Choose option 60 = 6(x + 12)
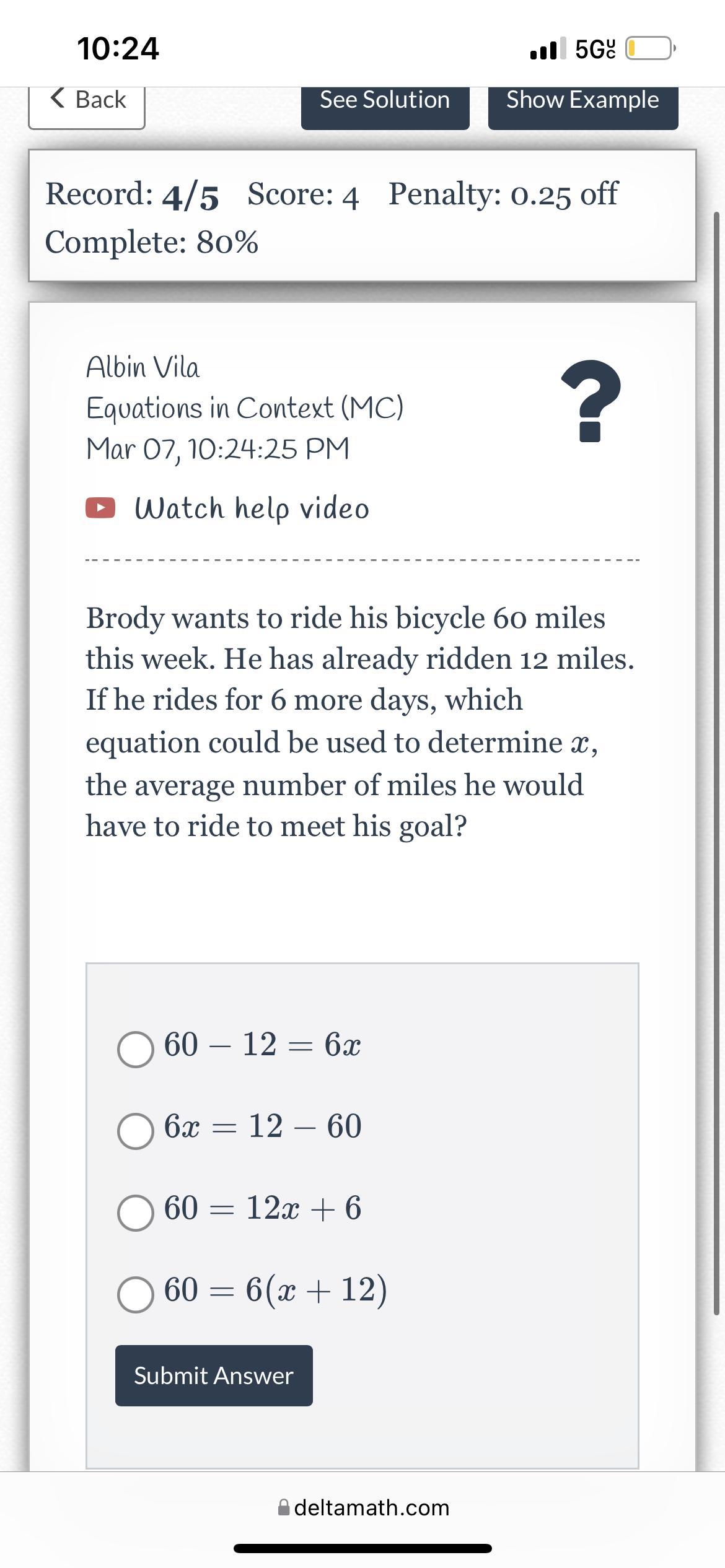 [x=136, y=1294]
